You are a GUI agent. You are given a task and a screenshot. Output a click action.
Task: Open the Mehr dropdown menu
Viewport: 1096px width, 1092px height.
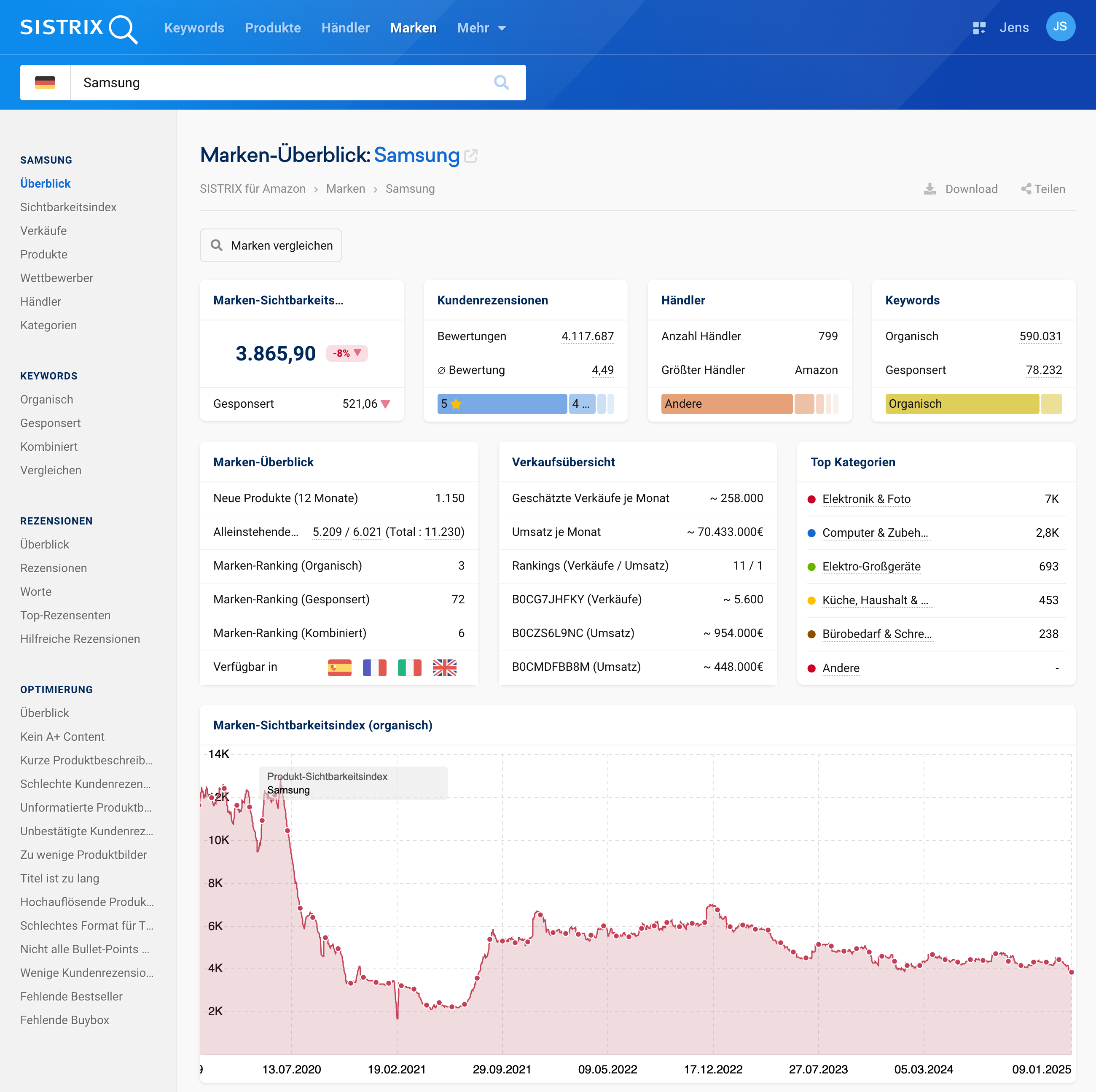pos(481,28)
